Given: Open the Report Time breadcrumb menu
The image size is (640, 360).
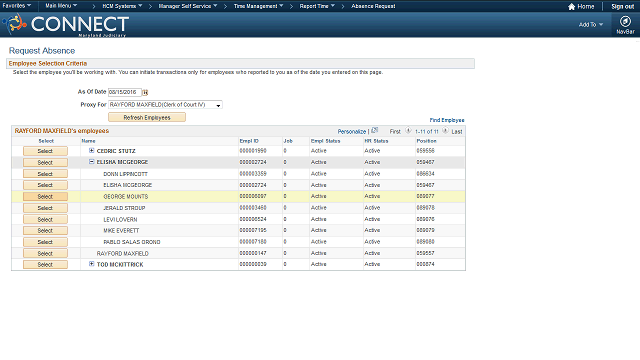Looking at the screenshot, I should [x=317, y=6].
